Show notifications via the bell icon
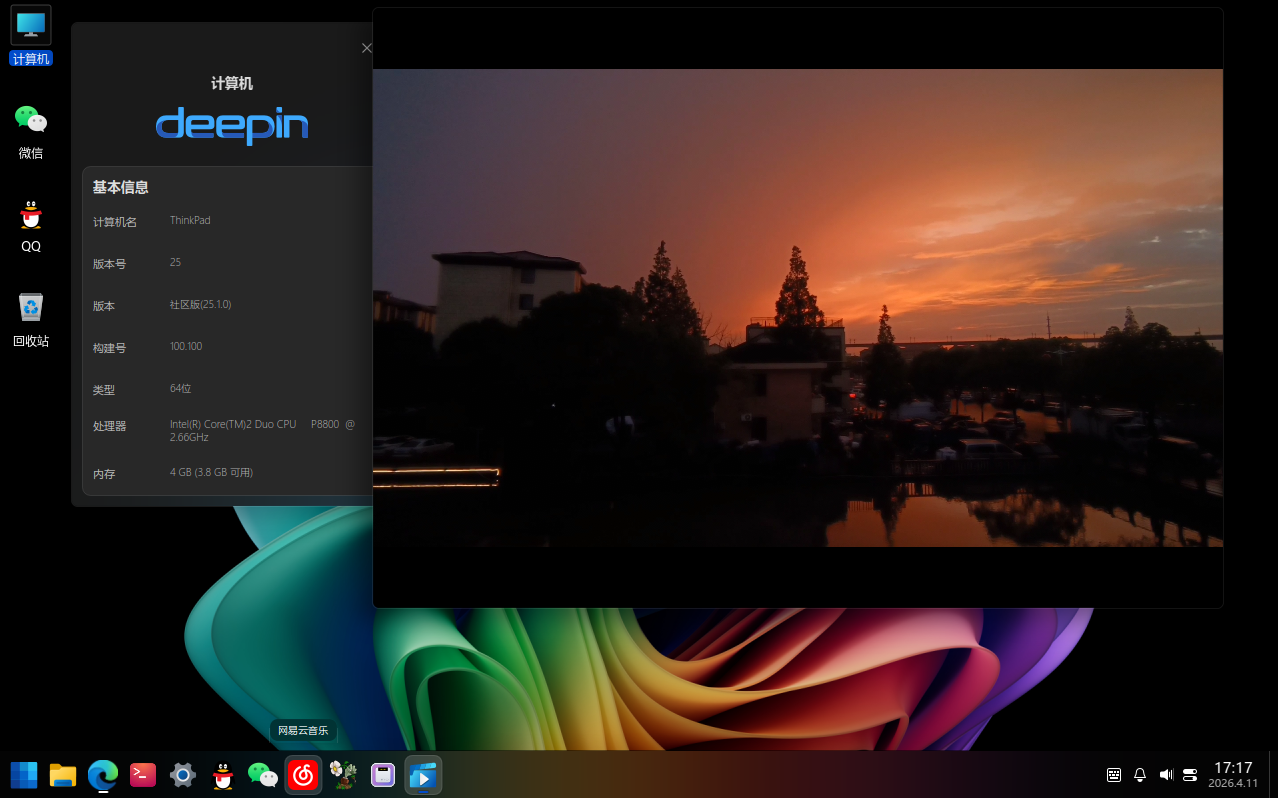Screen dimensions: 1278x798 point(1140,775)
